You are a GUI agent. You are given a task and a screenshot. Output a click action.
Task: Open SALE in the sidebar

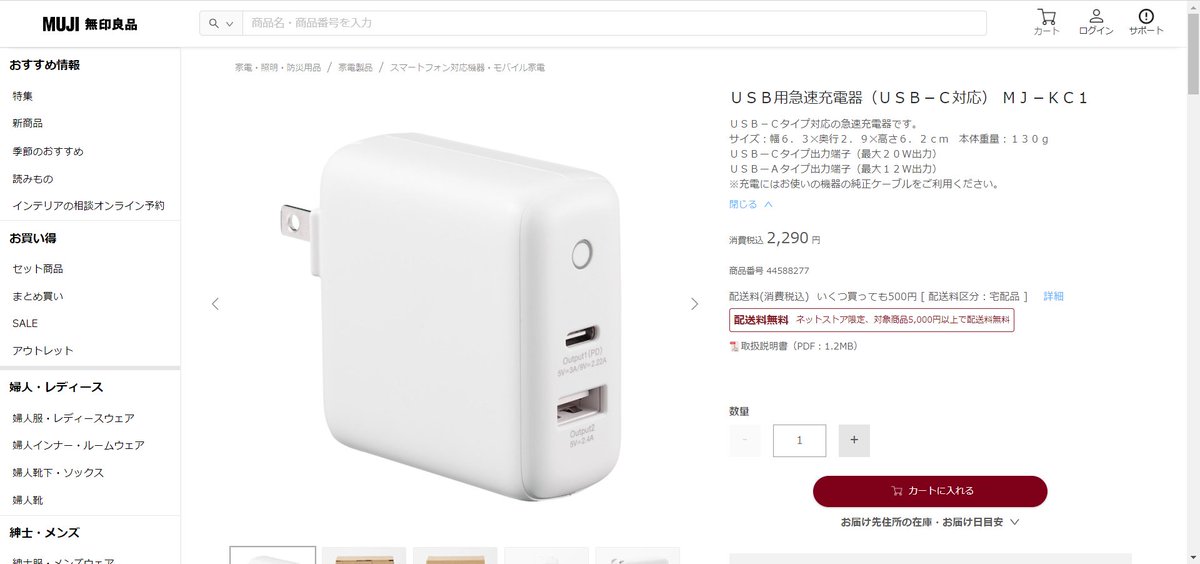[x=25, y=323]
